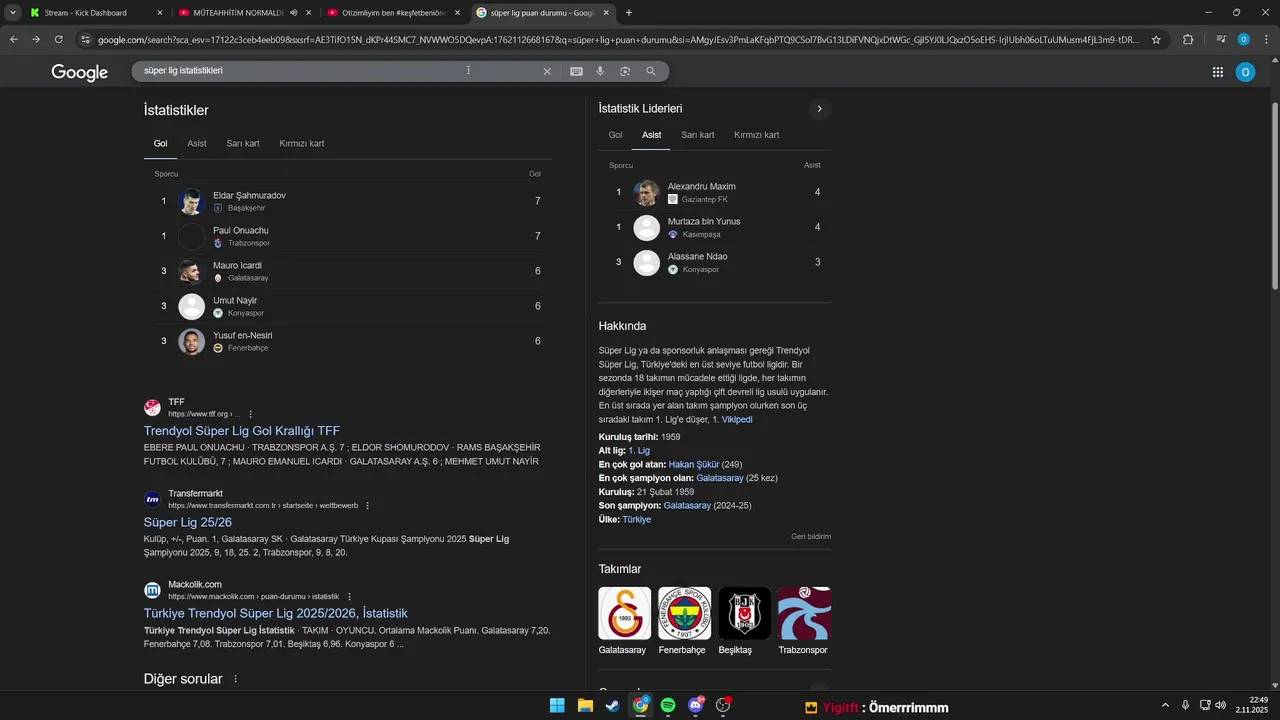Open Trendyol Süper Lig Gol Krallığı TFF
The image size is (1280, 720).
point(242,431)
